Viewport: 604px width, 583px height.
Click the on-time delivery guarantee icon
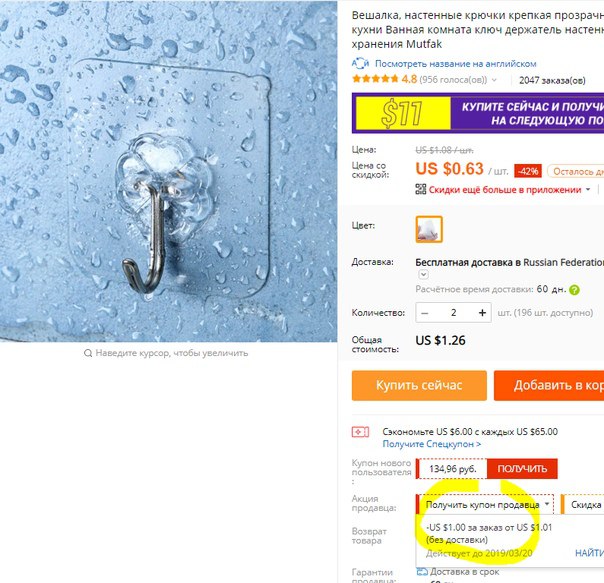point(422,572)
